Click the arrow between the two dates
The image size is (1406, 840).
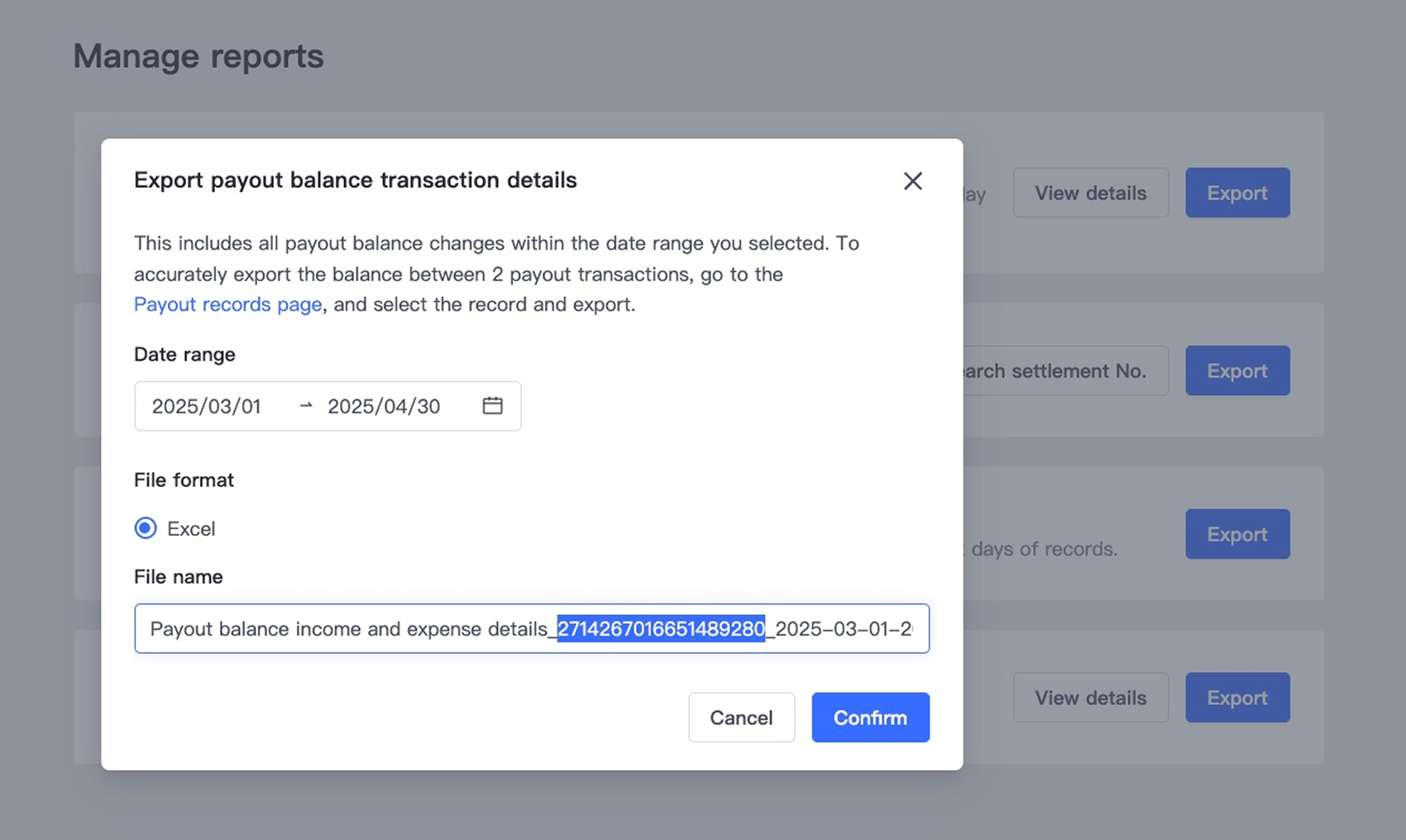(x=306, y=406)
